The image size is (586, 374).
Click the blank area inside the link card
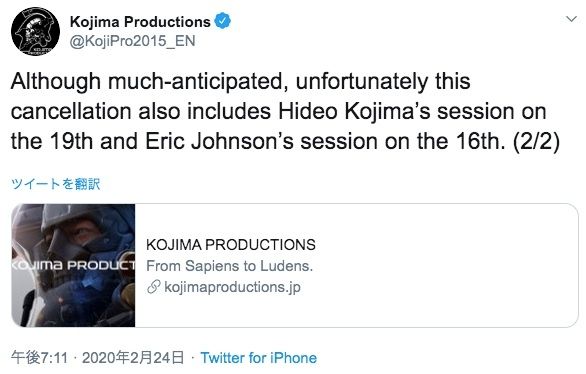point(441,265)
